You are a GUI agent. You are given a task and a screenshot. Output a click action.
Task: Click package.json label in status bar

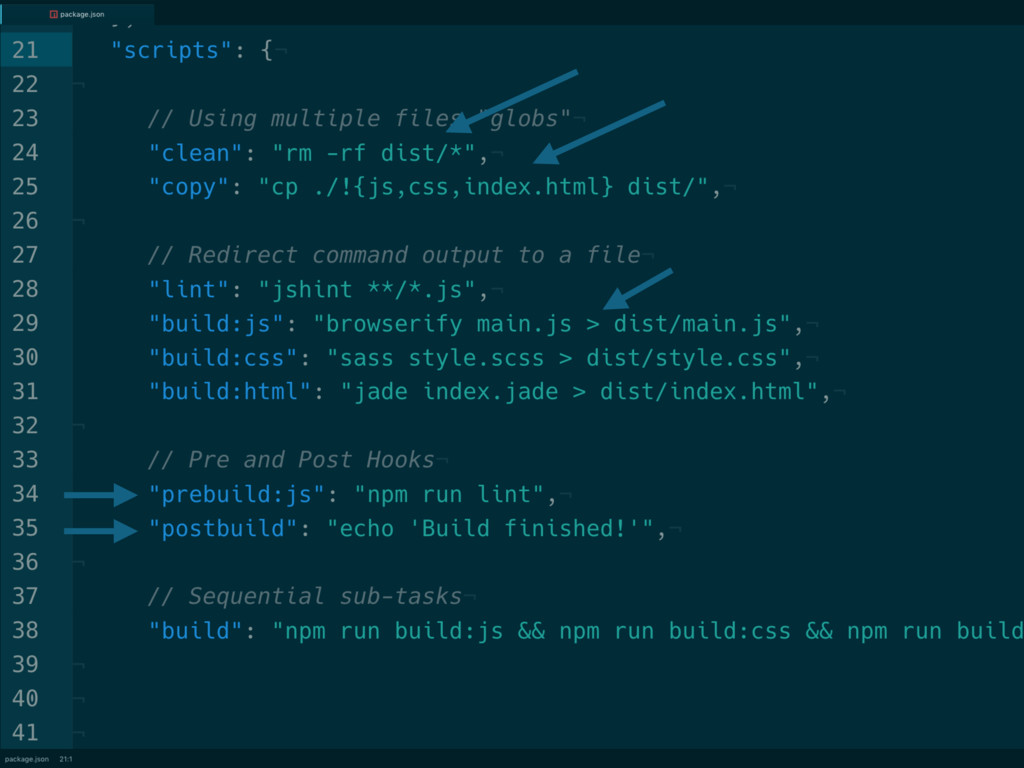coord(26,759)
